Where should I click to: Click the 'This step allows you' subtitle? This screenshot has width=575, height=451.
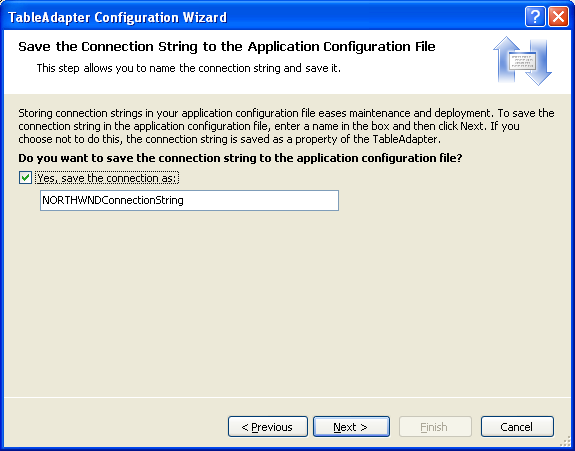pos(188,68)
